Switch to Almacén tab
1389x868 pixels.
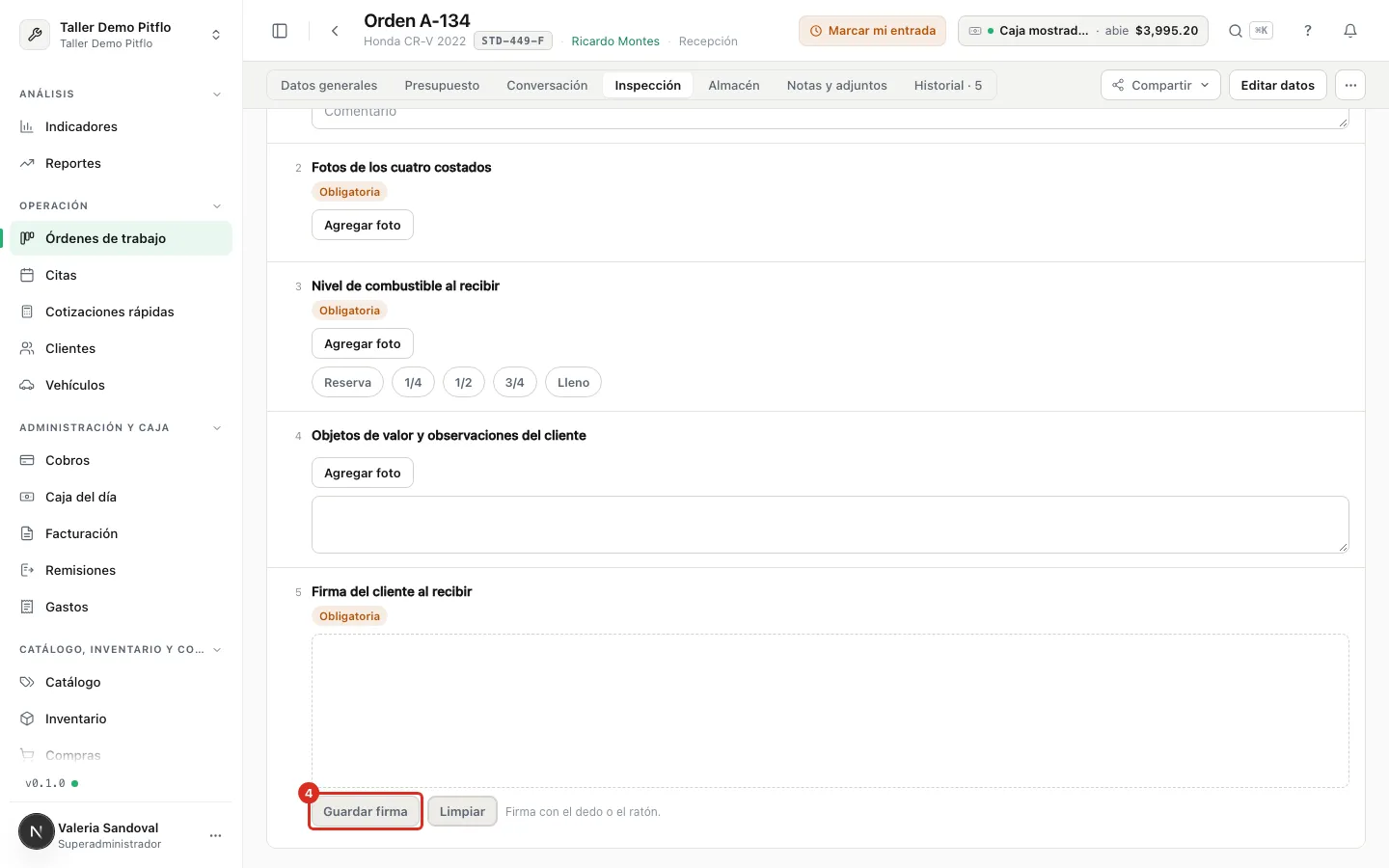(x=734, y=85)
